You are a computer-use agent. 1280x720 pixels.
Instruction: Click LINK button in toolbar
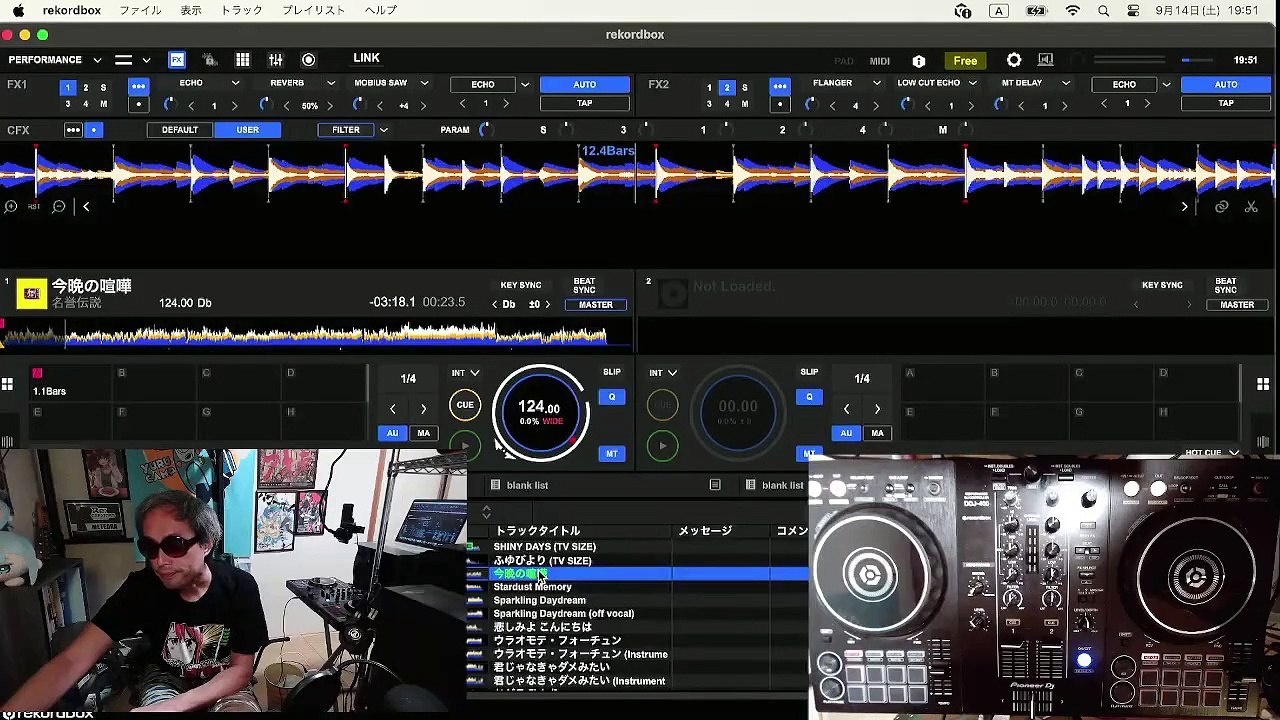pyautogui.click(x=366, y=59)
